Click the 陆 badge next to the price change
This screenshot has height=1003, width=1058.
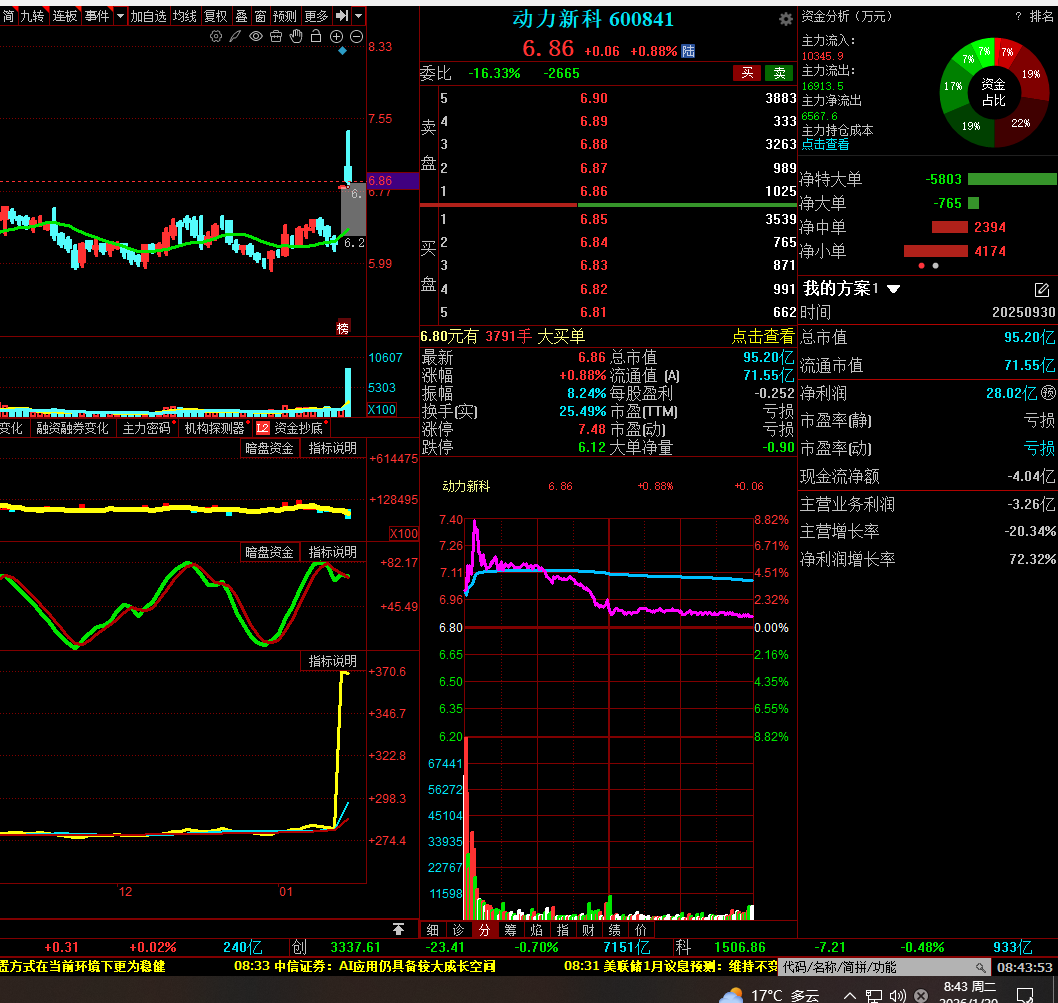pos(688,51)
